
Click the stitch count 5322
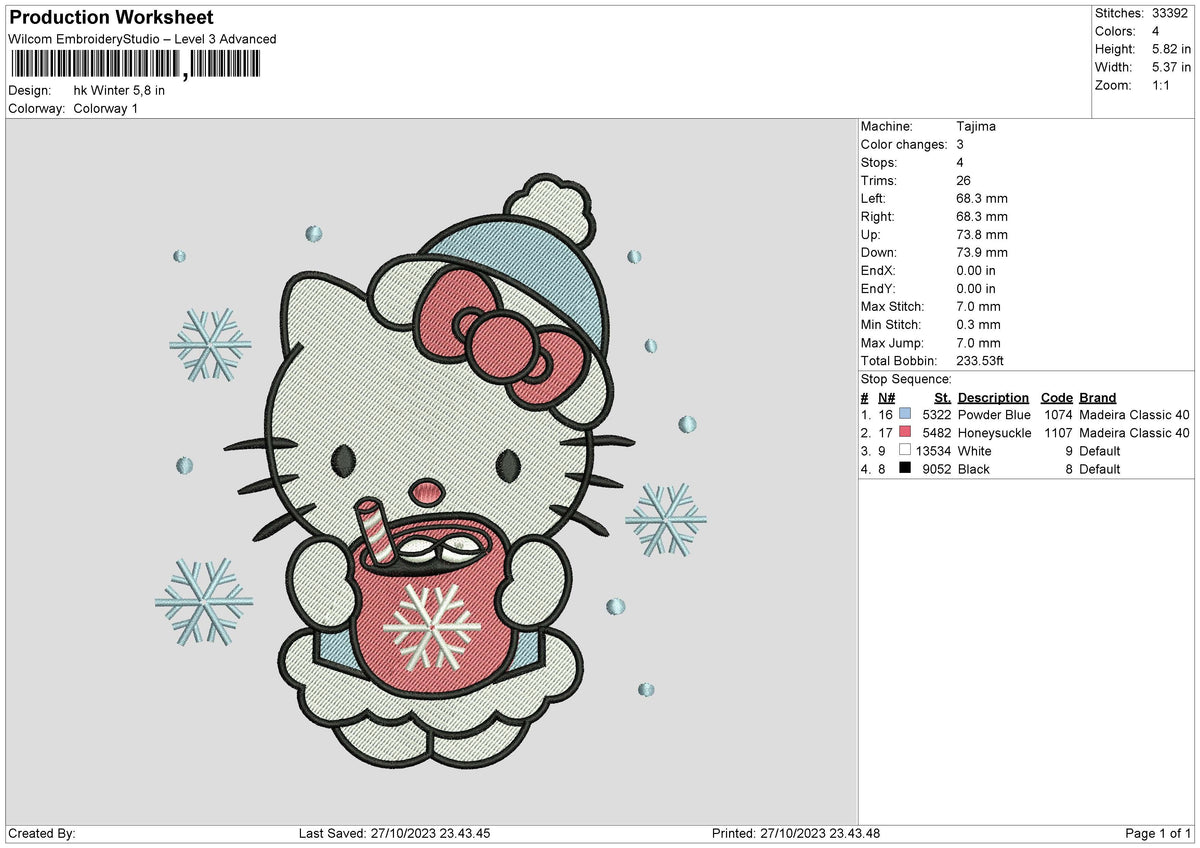(936, 415)
